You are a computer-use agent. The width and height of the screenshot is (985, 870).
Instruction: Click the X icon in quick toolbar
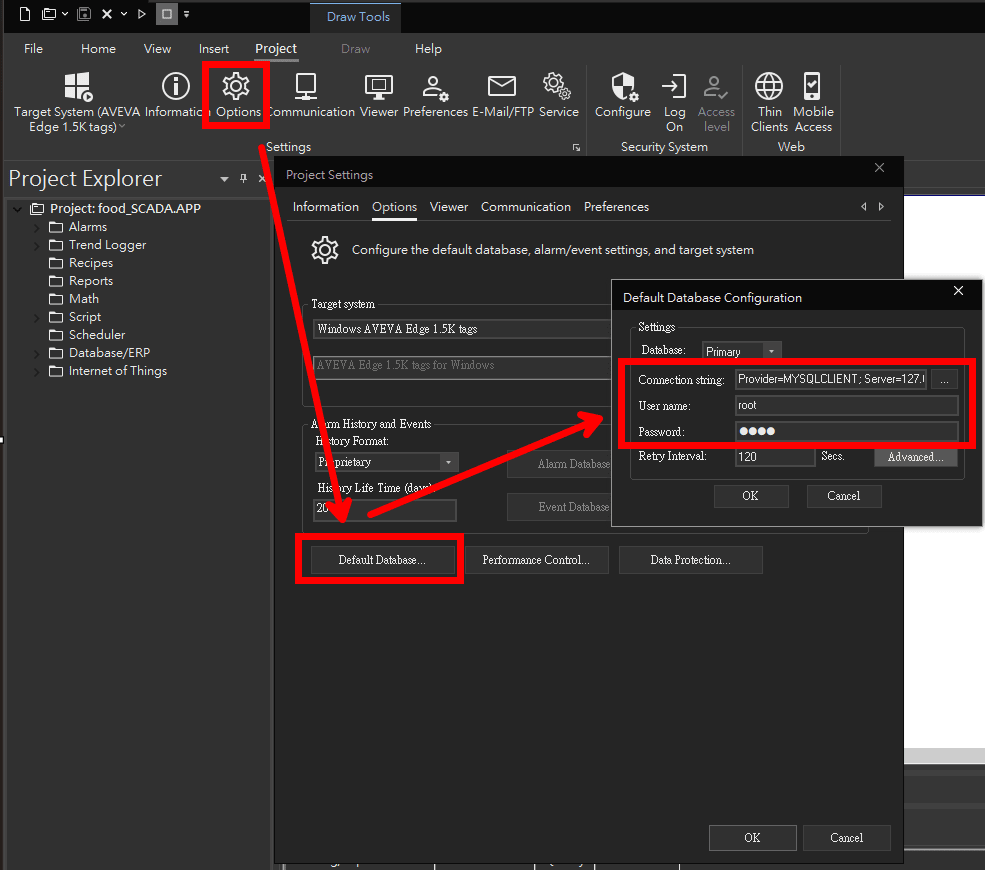click(107, 14)
